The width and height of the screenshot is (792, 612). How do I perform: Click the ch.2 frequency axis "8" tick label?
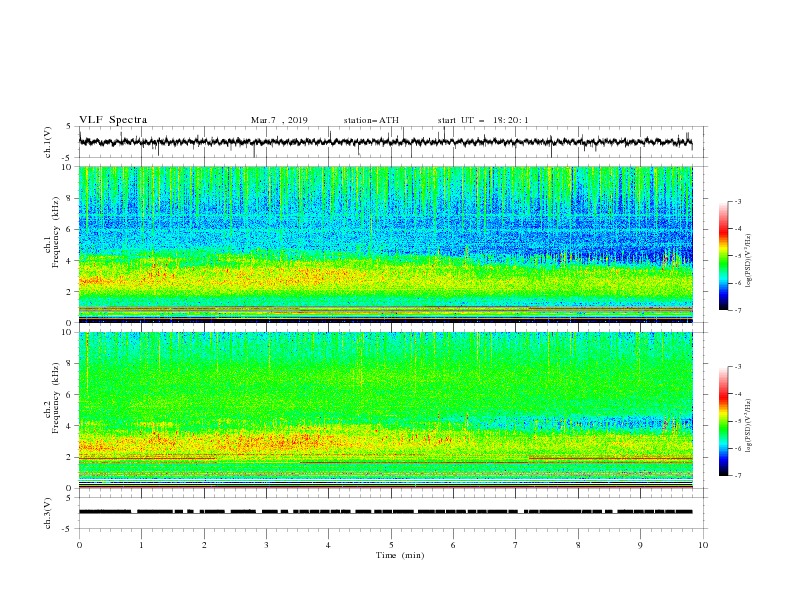point(71,364)
